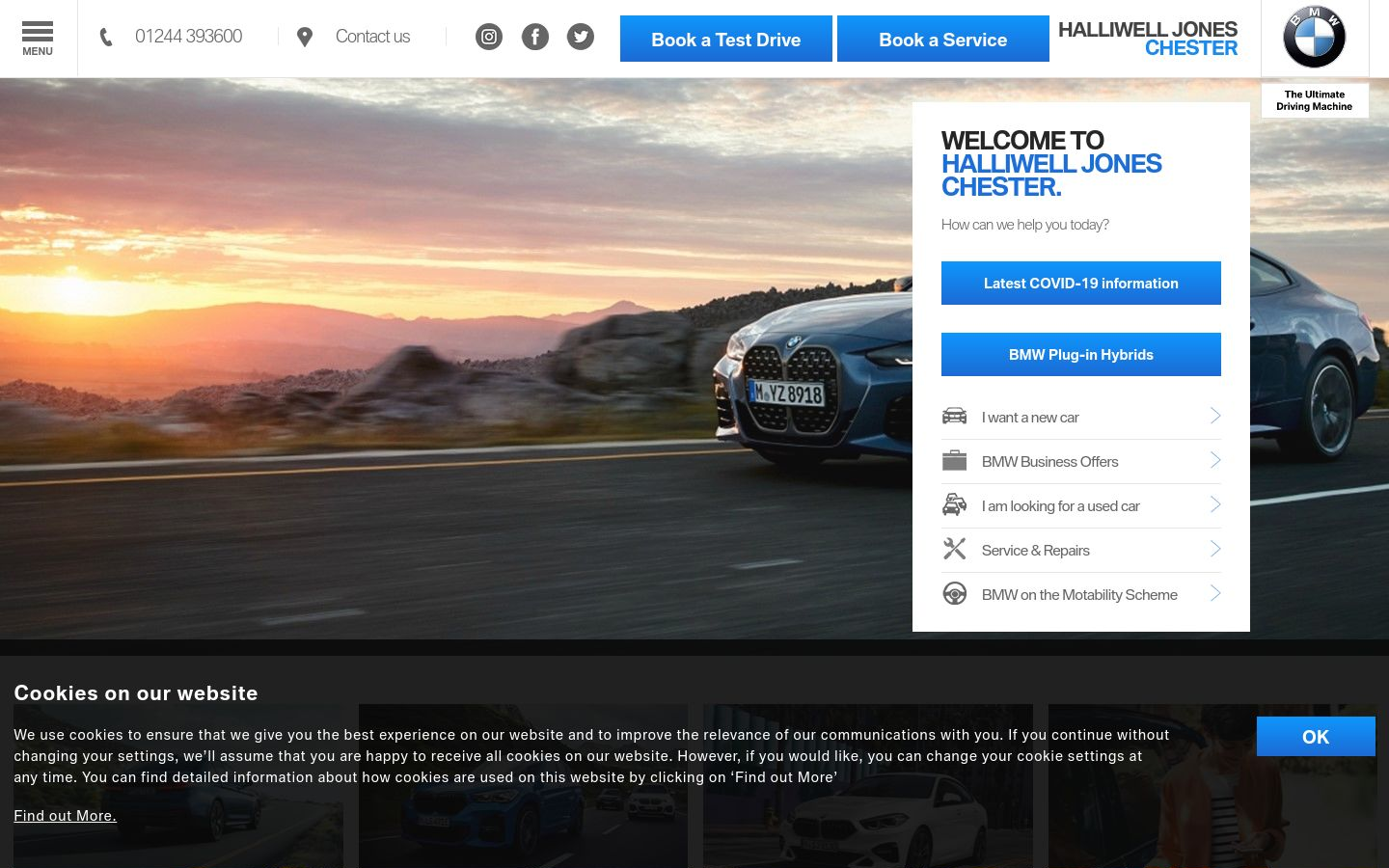Click the BMW roundel logo
This screenshot has height=868, width=1389.
[x=1314, y=38]
